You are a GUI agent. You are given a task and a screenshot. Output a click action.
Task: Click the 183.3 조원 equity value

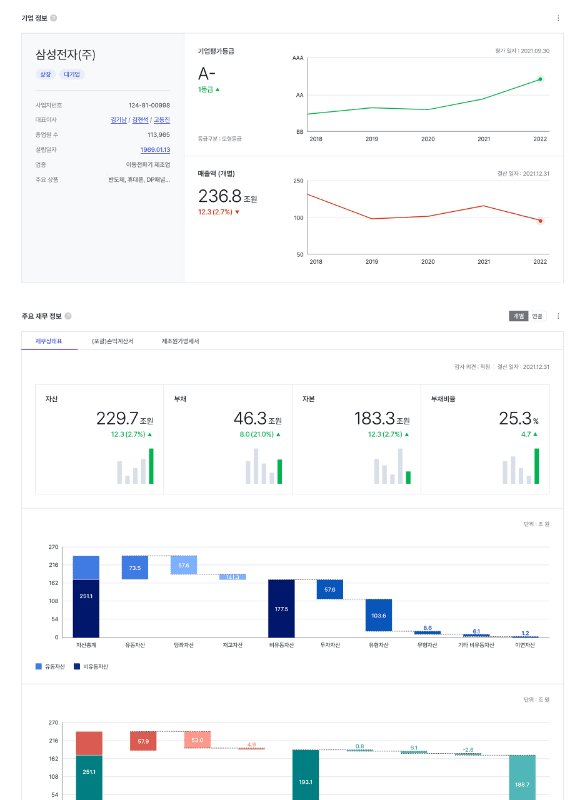click(x=382, y=418)
